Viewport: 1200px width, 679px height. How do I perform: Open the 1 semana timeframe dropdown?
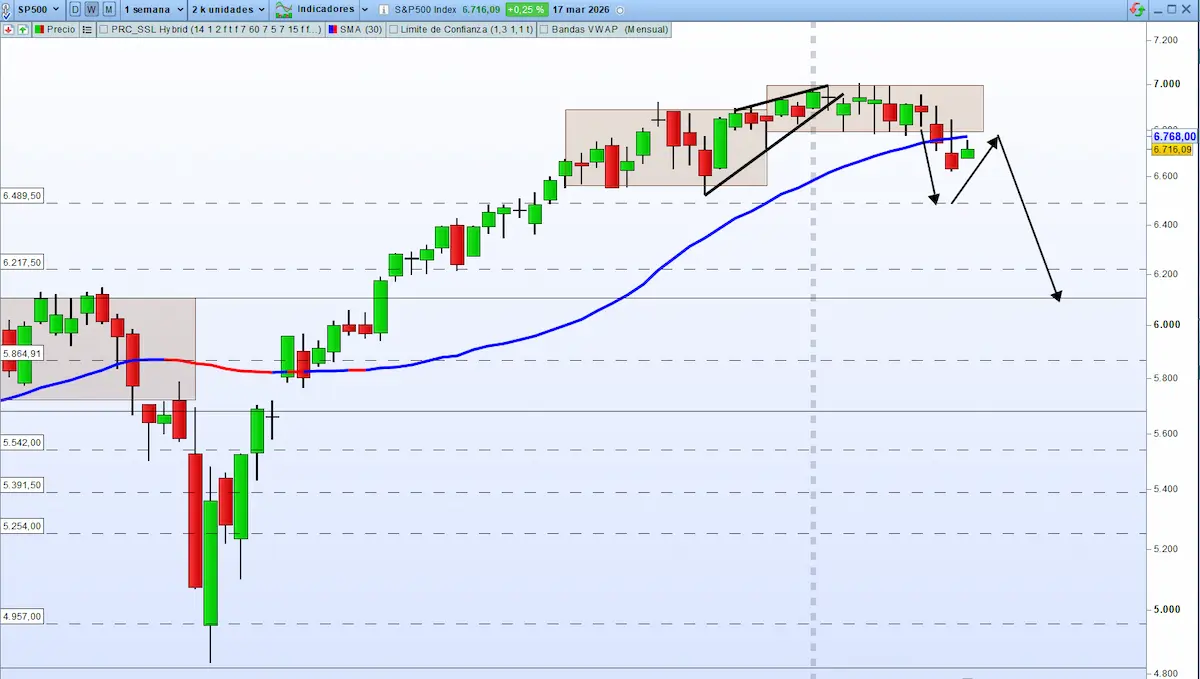tap(150, 8)
